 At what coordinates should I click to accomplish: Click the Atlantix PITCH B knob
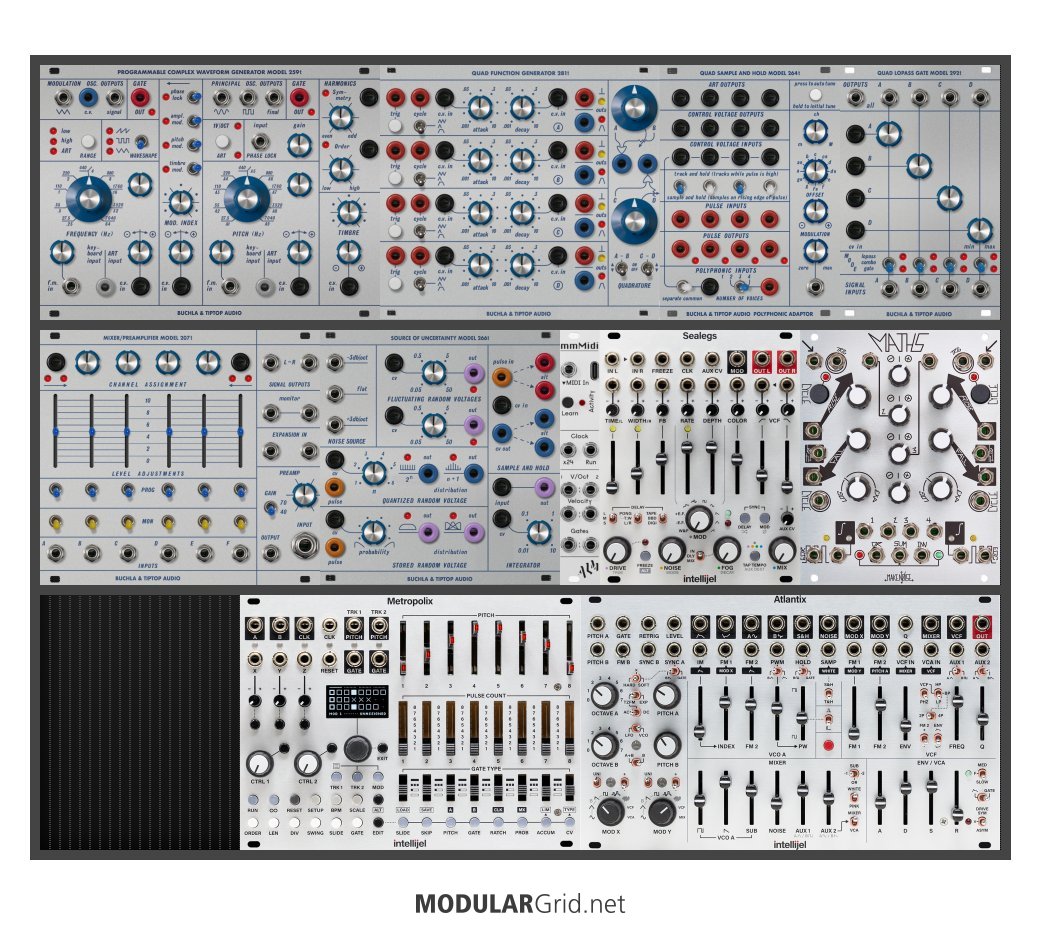pyautogui.click(x=667, y=746)
